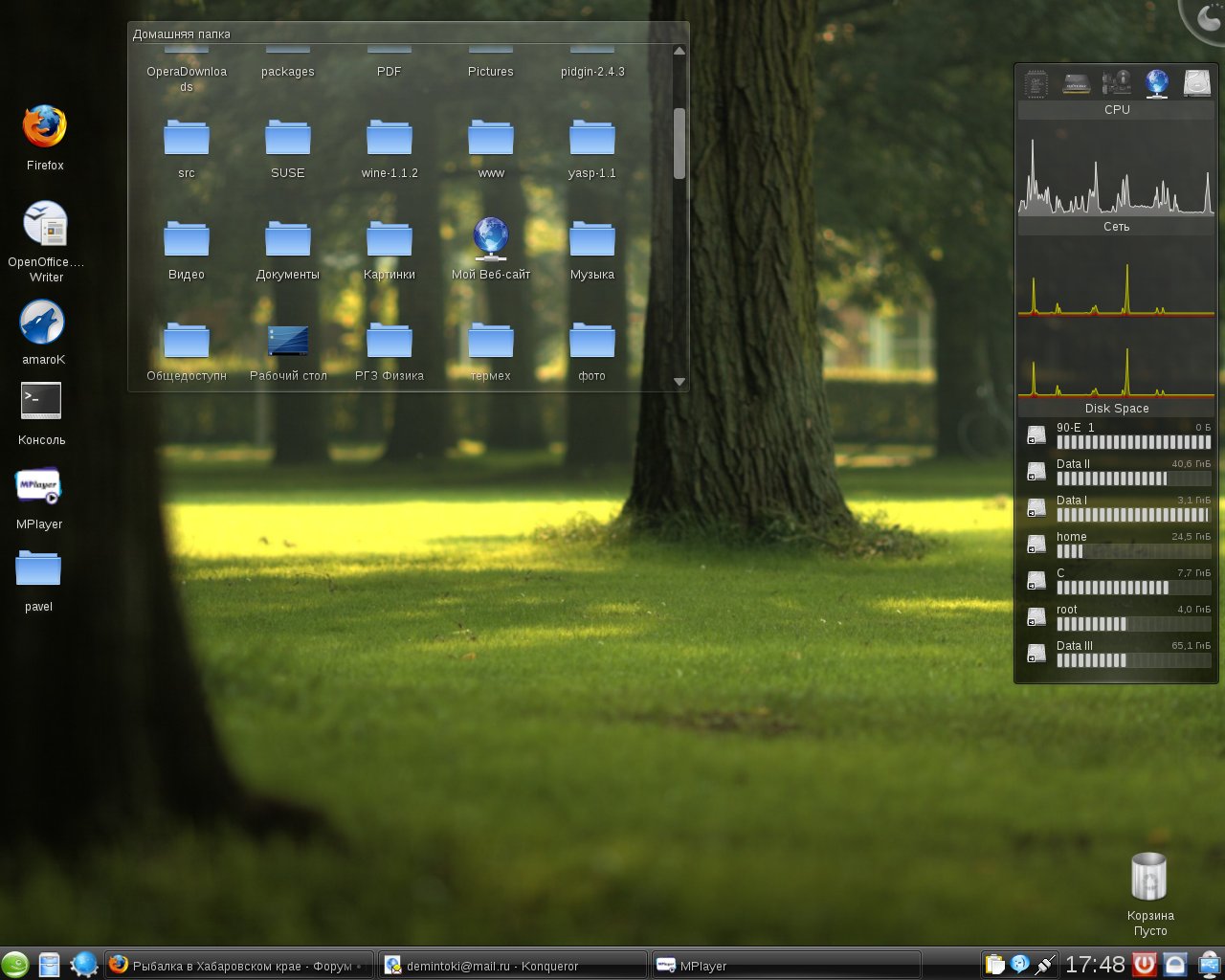Open the Klipper clipboard tray icon

coord(995,964)
